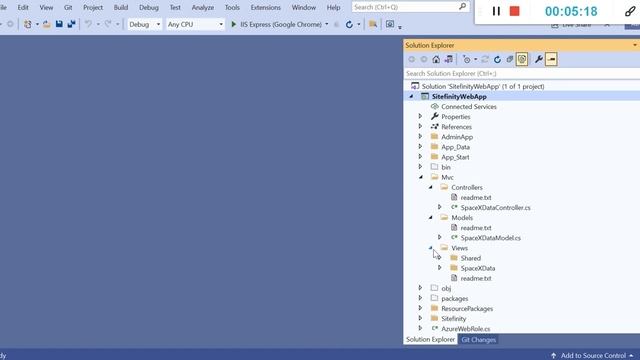
Task: Select the ResourcePackages folder
Action: 467,309
